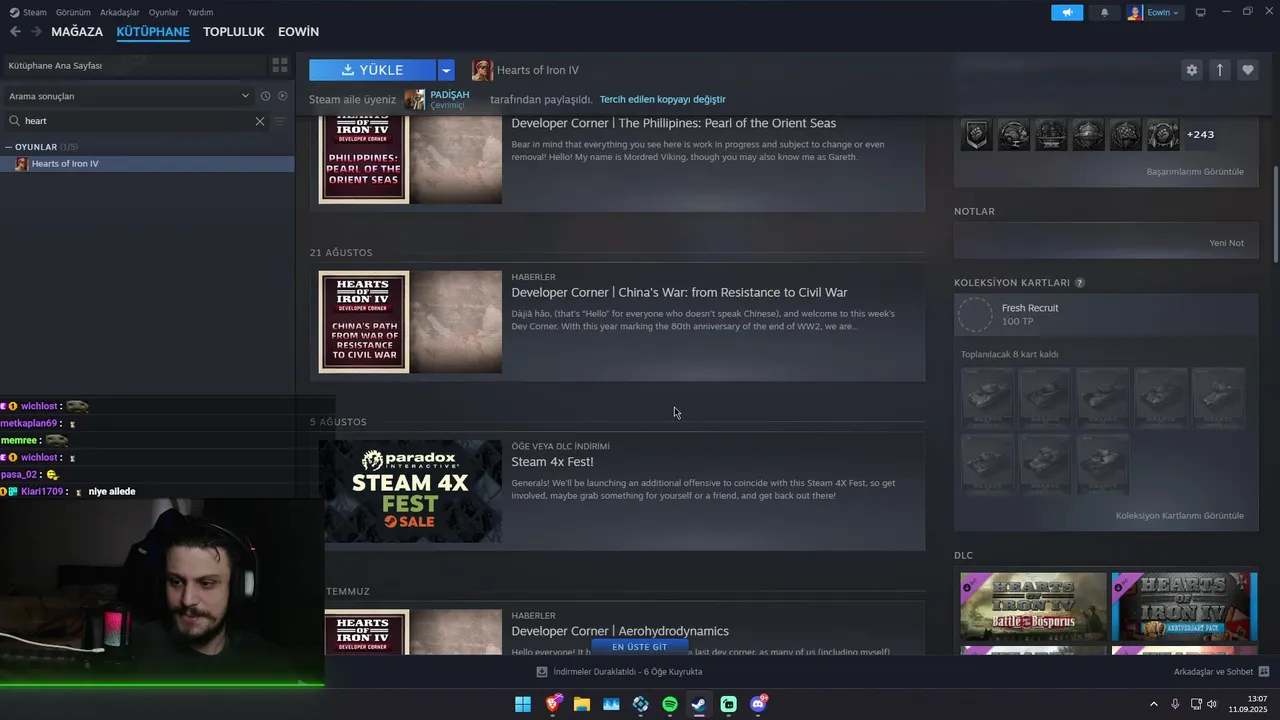This screenshot has height=720, width=1280.
Task: Open the Yardım menu
Action: click(200, 12)
